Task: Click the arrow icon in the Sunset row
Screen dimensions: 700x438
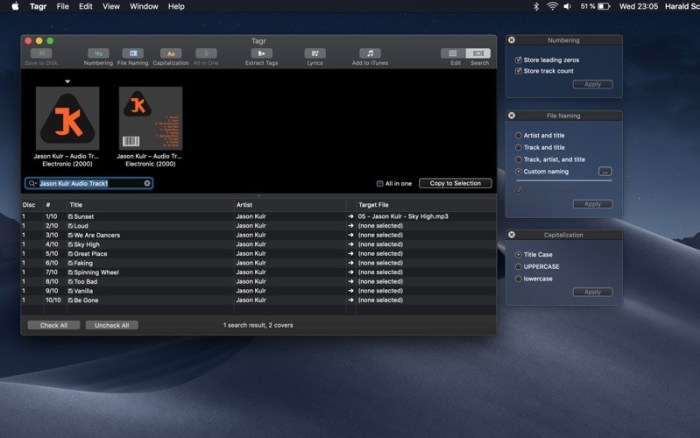Action: [351, 217]
